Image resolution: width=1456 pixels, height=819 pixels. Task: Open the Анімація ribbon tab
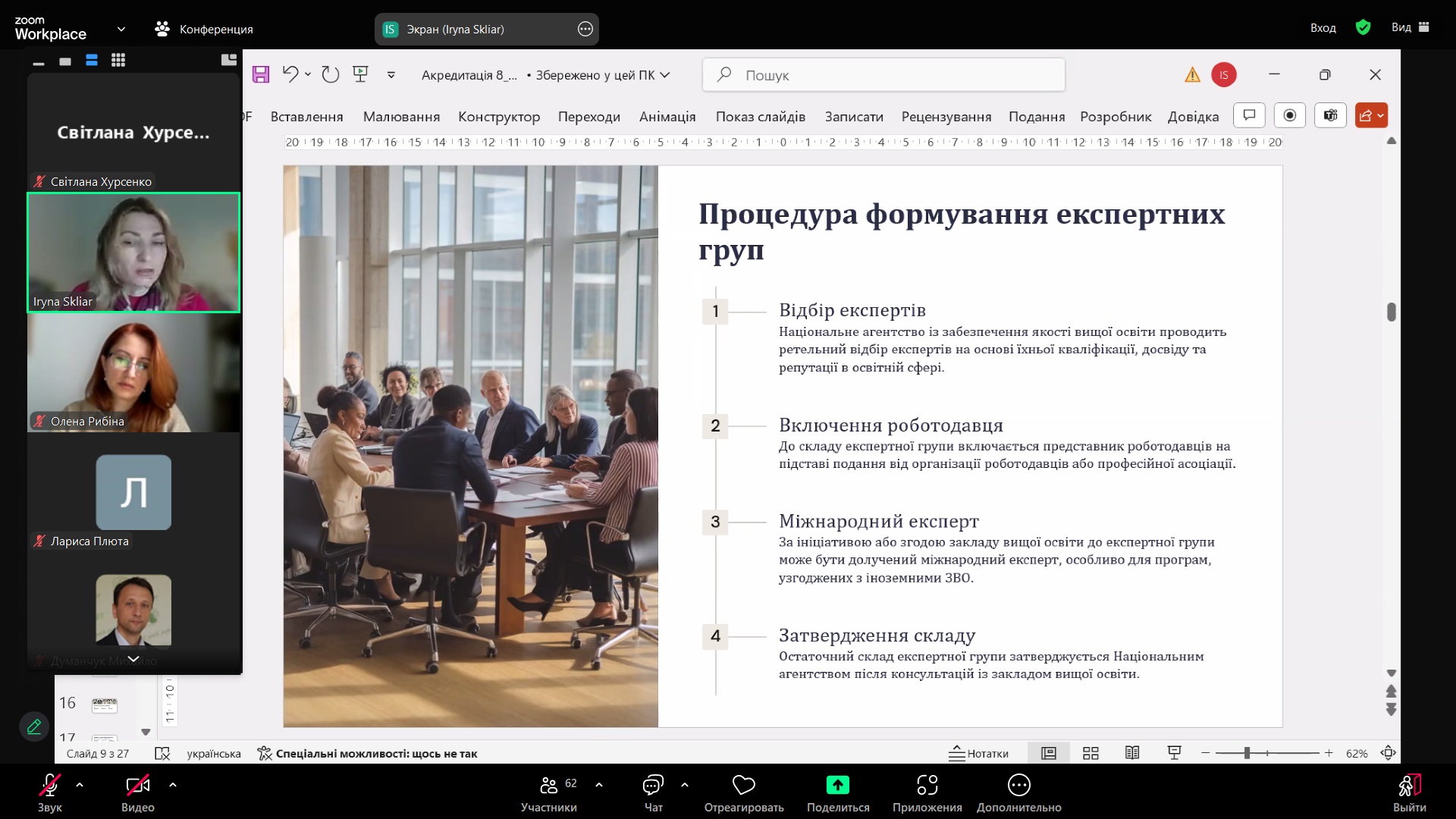pos(667,117)
